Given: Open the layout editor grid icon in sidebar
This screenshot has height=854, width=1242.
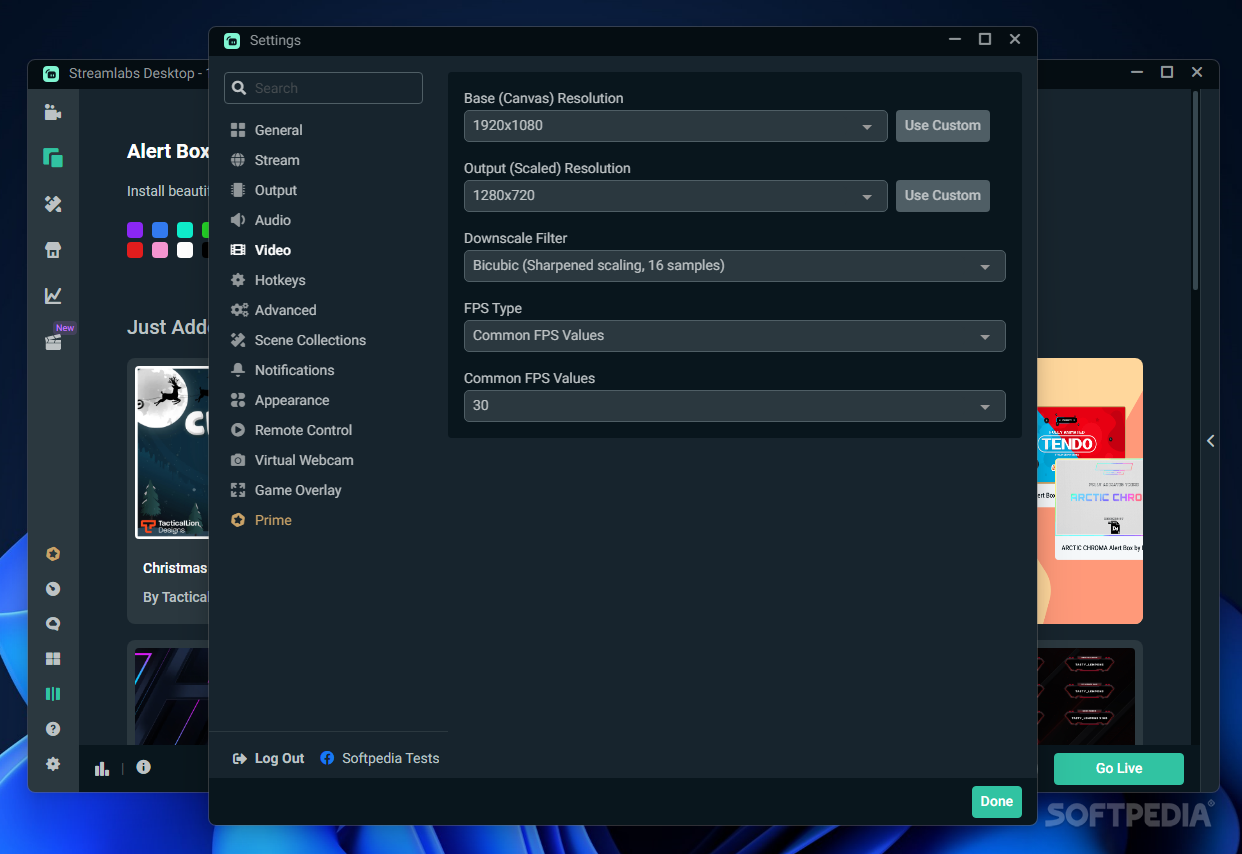Looking at the screenshot, I should point(53,659).
